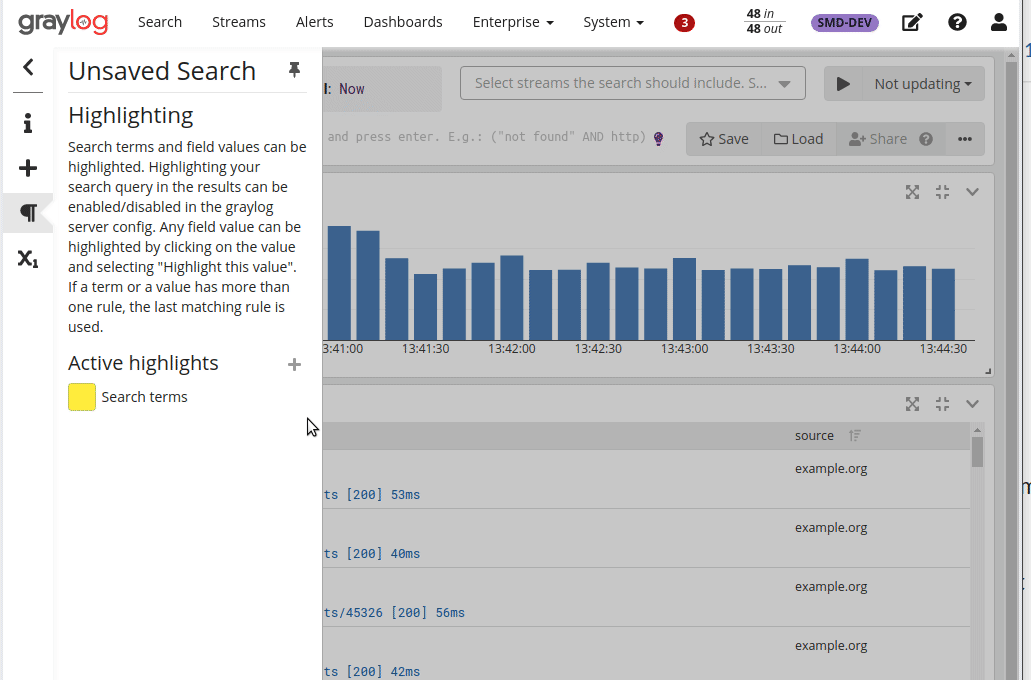The image size is (1031, 680).
Task: Click the time range Now indicator
Action: 352,89
